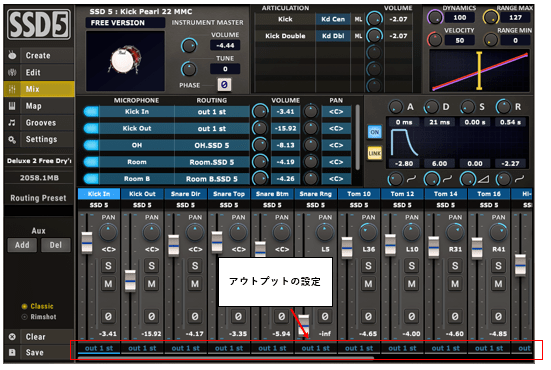Invert instrument master phase button
551x370 pixels.
224,85
